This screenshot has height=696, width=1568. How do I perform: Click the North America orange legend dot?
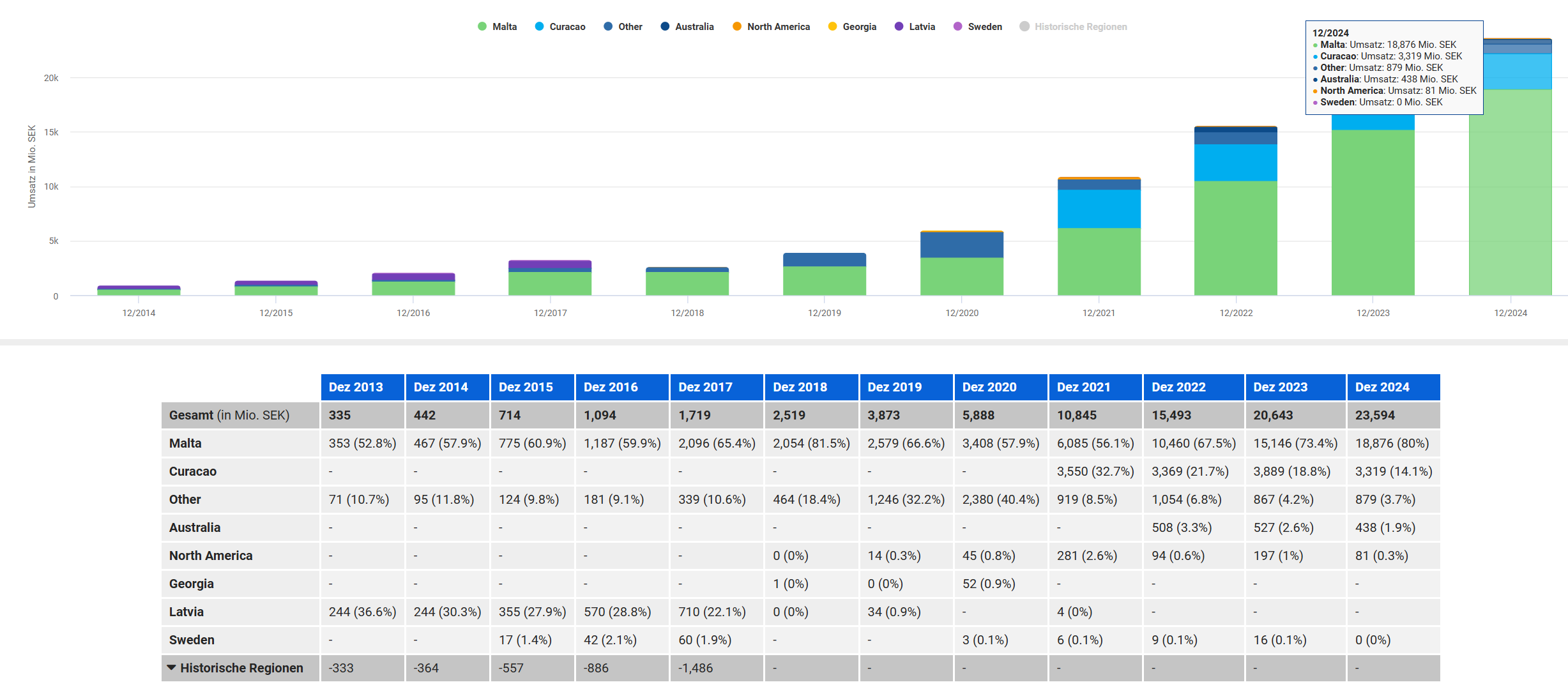coord(737,26)
